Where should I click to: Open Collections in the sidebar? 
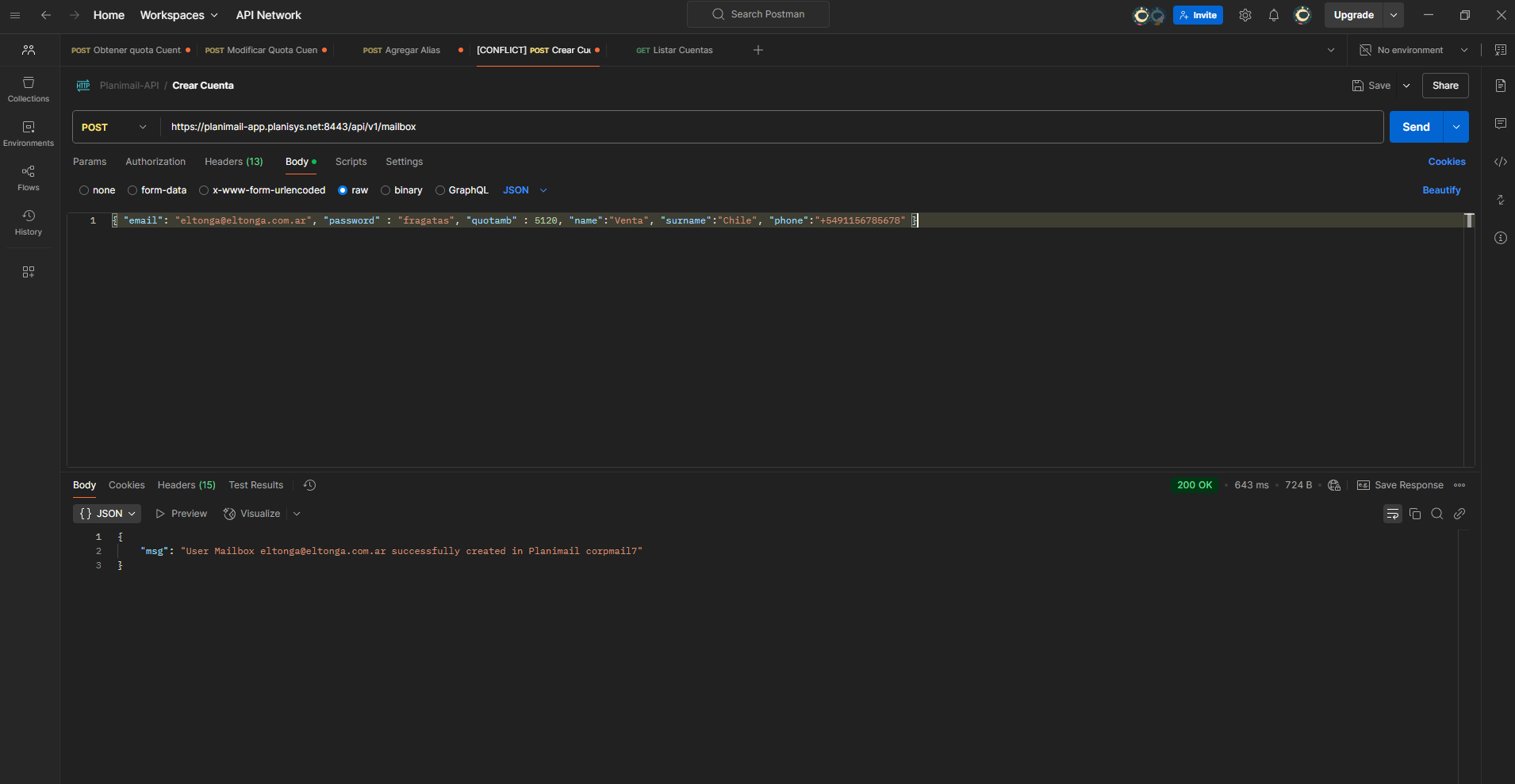pos(29,90)
